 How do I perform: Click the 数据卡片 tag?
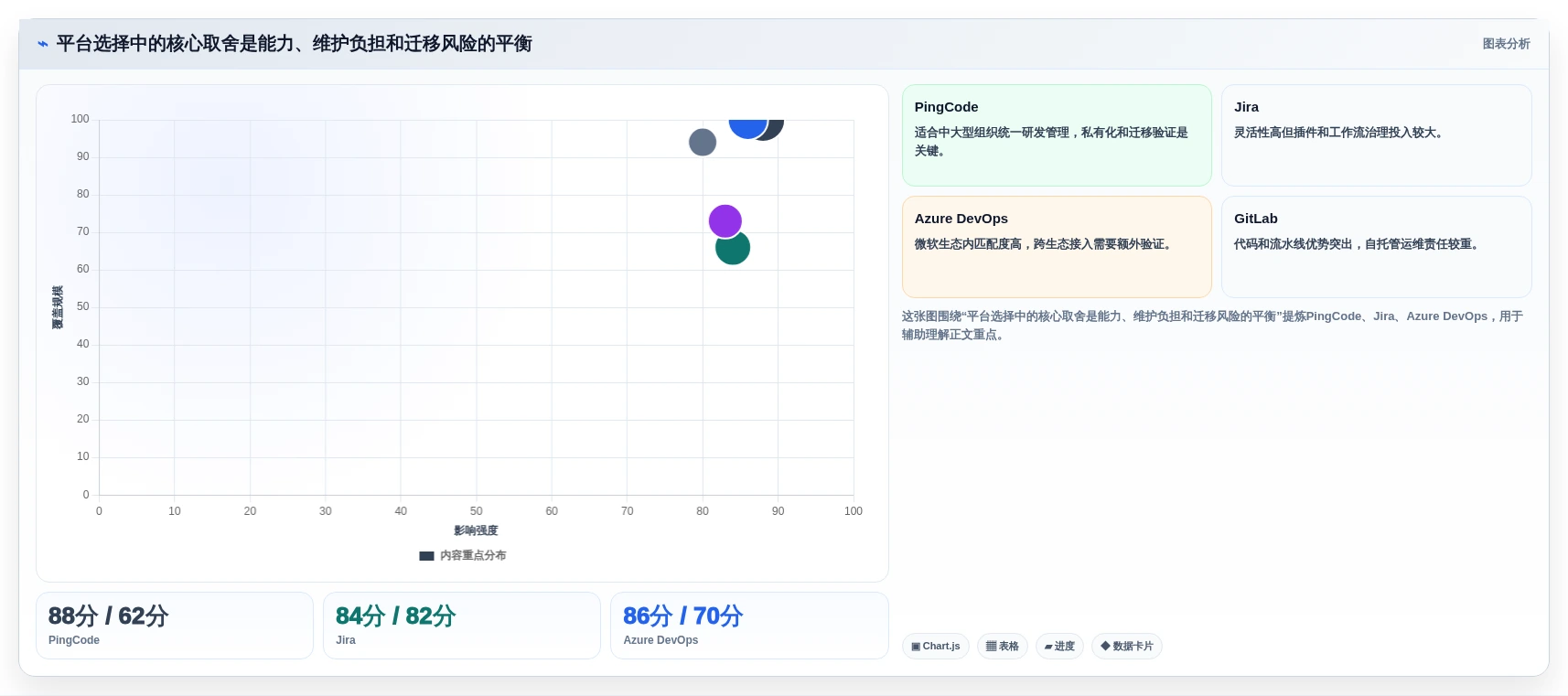pos(1126,647)
